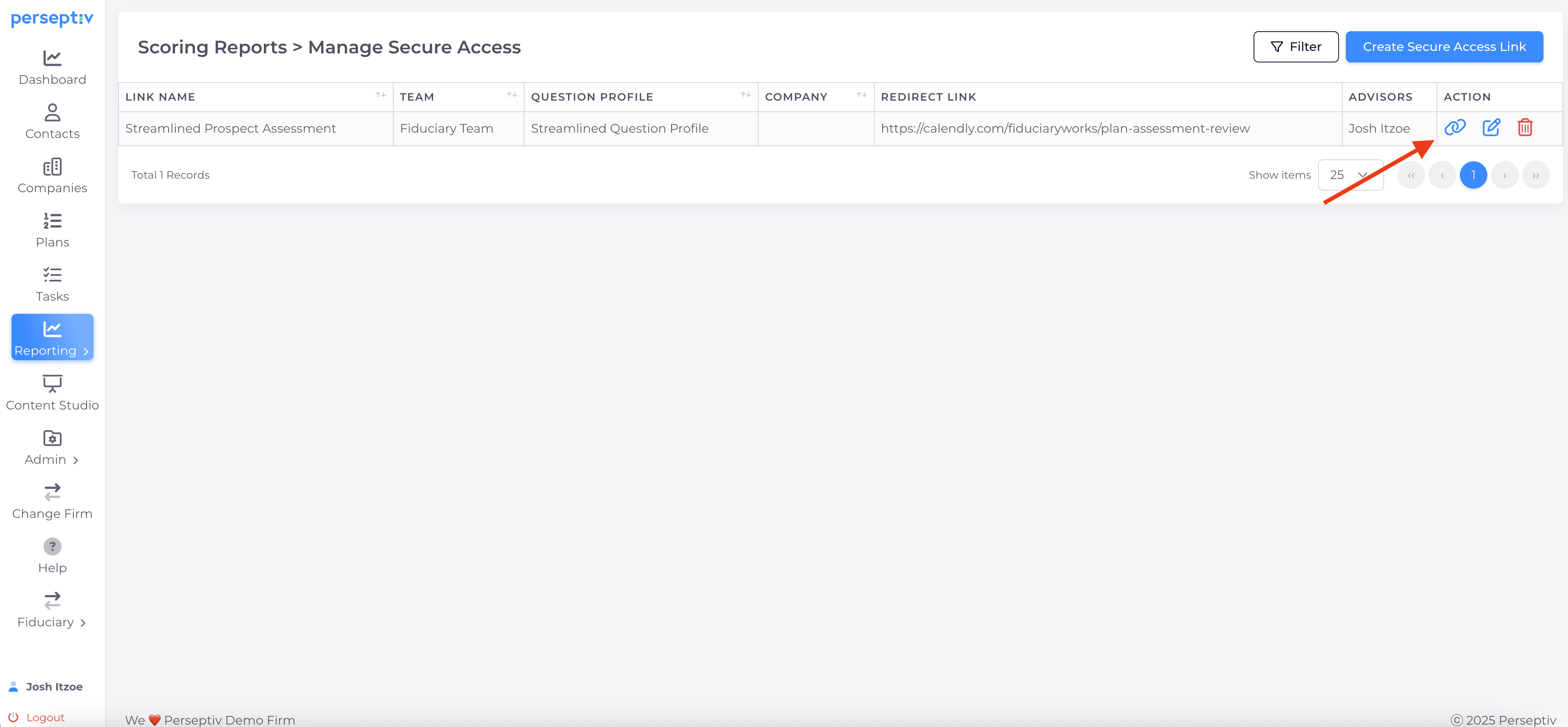Delete the link with the trash icon
The height and width of the screenshot is (727, 1568).
pos(1524,128)
